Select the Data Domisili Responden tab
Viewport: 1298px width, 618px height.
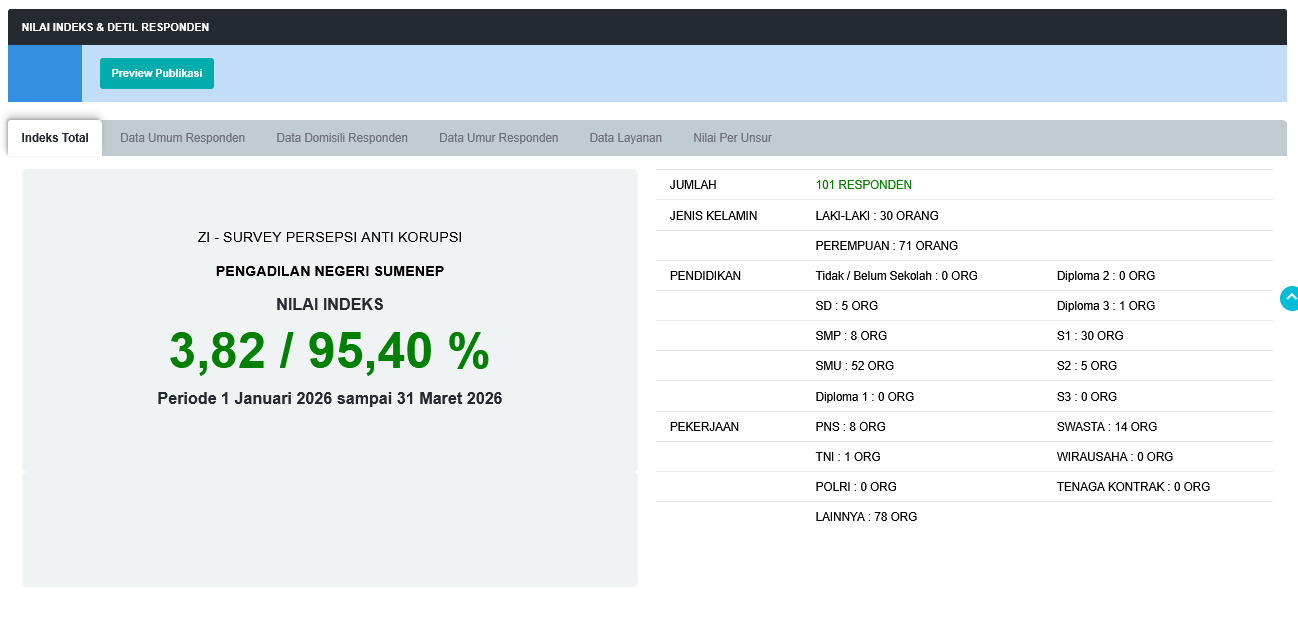[341, 138]
